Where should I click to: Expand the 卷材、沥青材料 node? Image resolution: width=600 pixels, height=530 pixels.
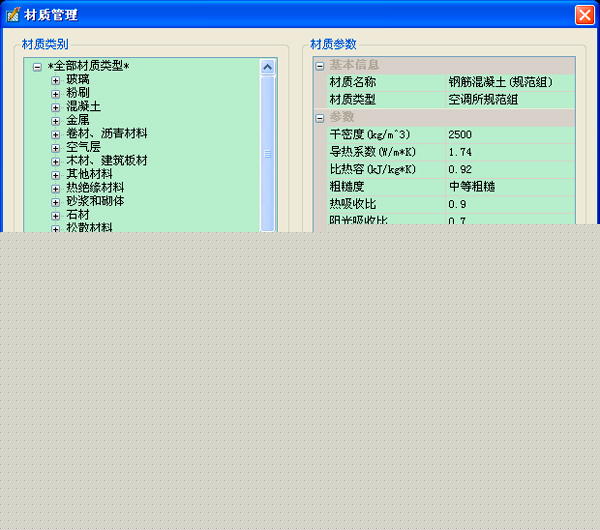55,134
